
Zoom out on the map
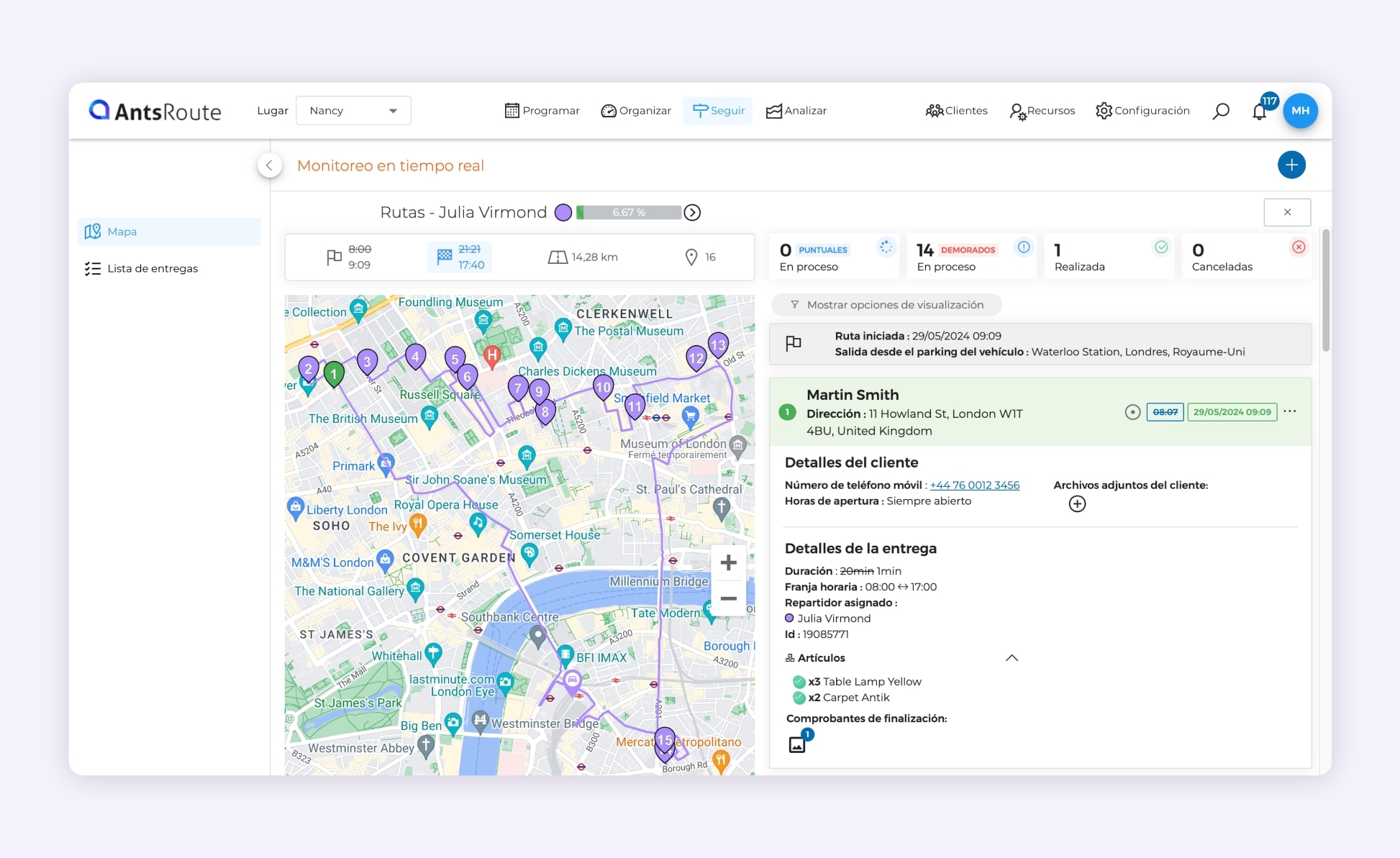(x=728, y=598)
